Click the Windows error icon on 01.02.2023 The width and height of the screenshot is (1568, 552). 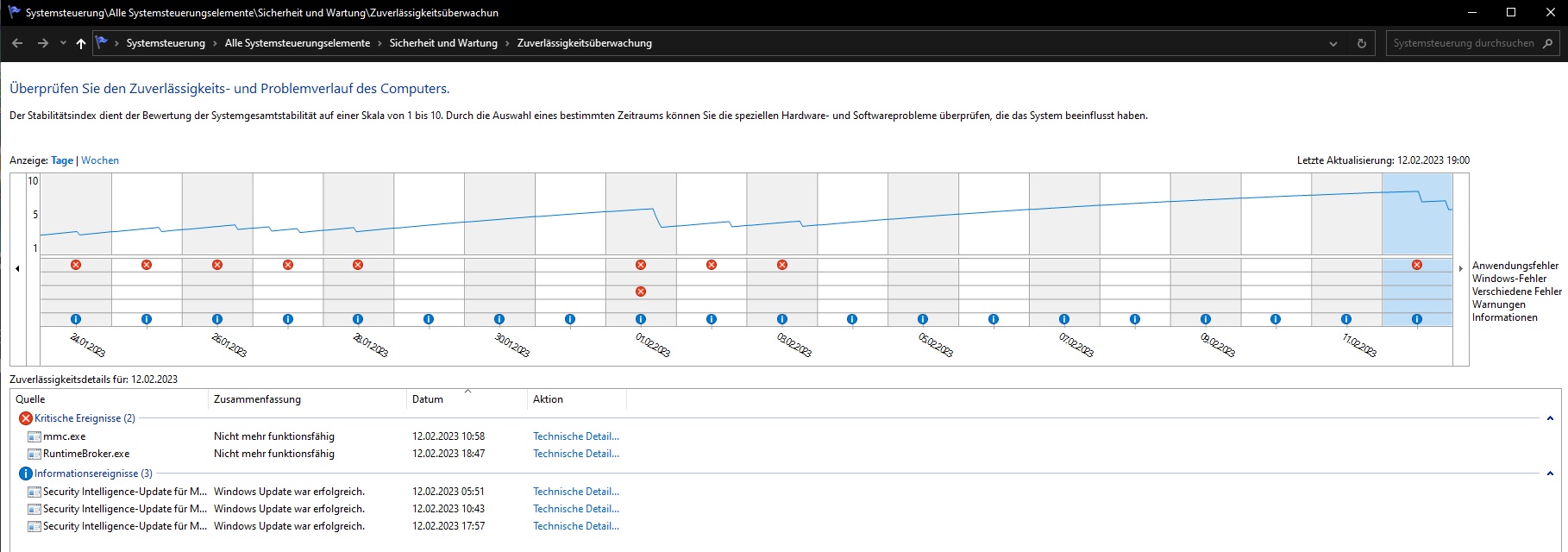641,292
